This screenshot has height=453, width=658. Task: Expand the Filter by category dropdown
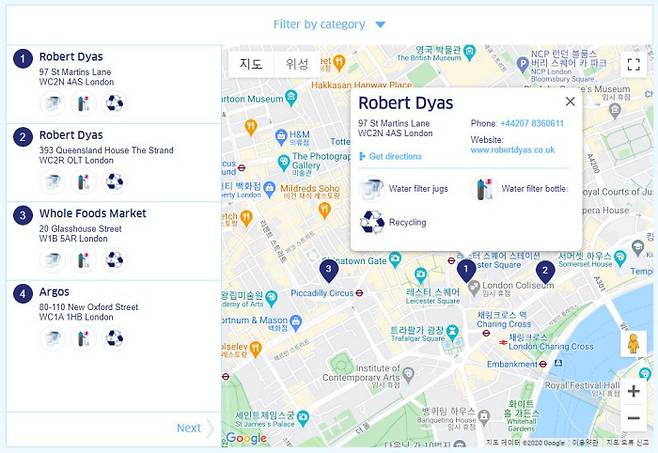(329, 25)
